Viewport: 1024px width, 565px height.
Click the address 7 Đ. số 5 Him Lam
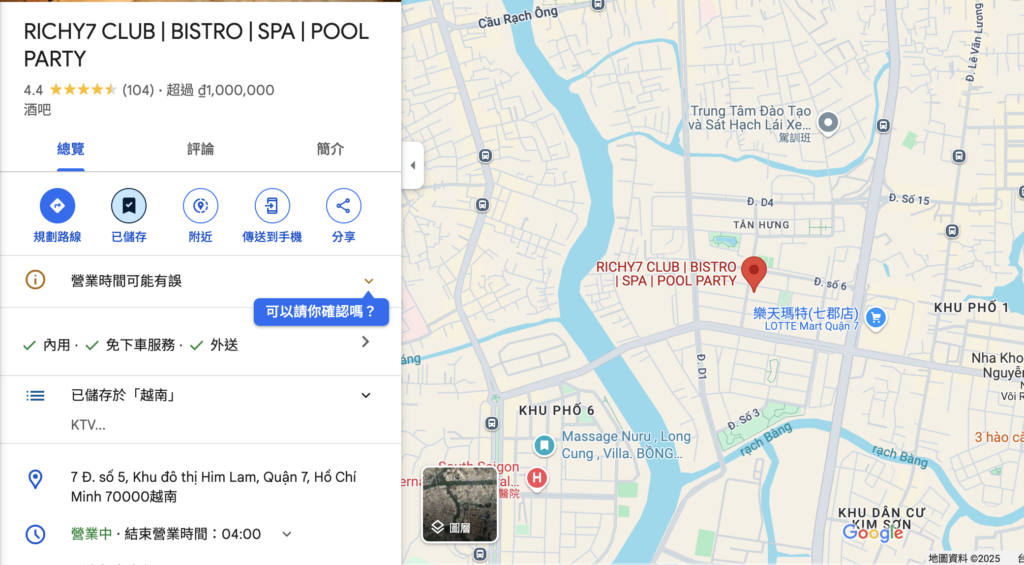coord(214,487)
